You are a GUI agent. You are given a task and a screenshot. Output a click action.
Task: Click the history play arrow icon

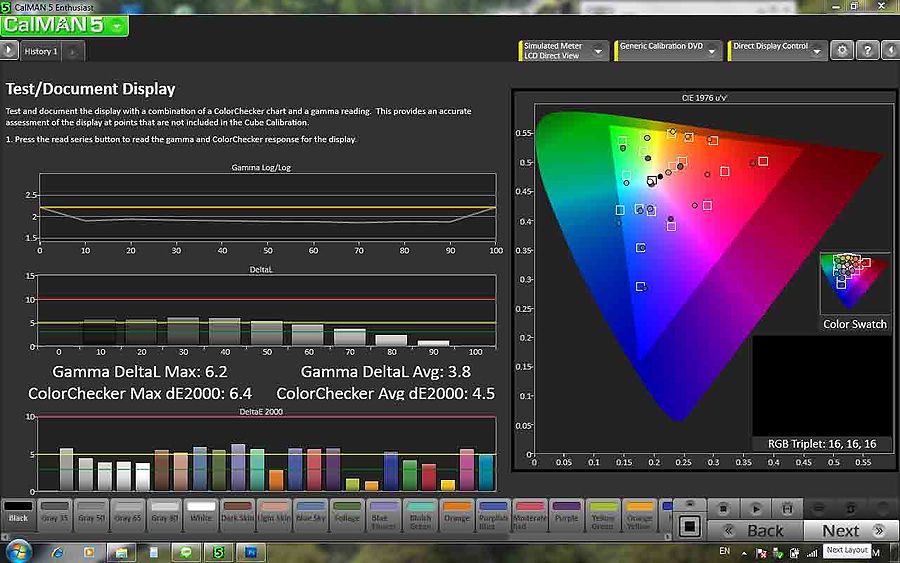pos(9,50)
